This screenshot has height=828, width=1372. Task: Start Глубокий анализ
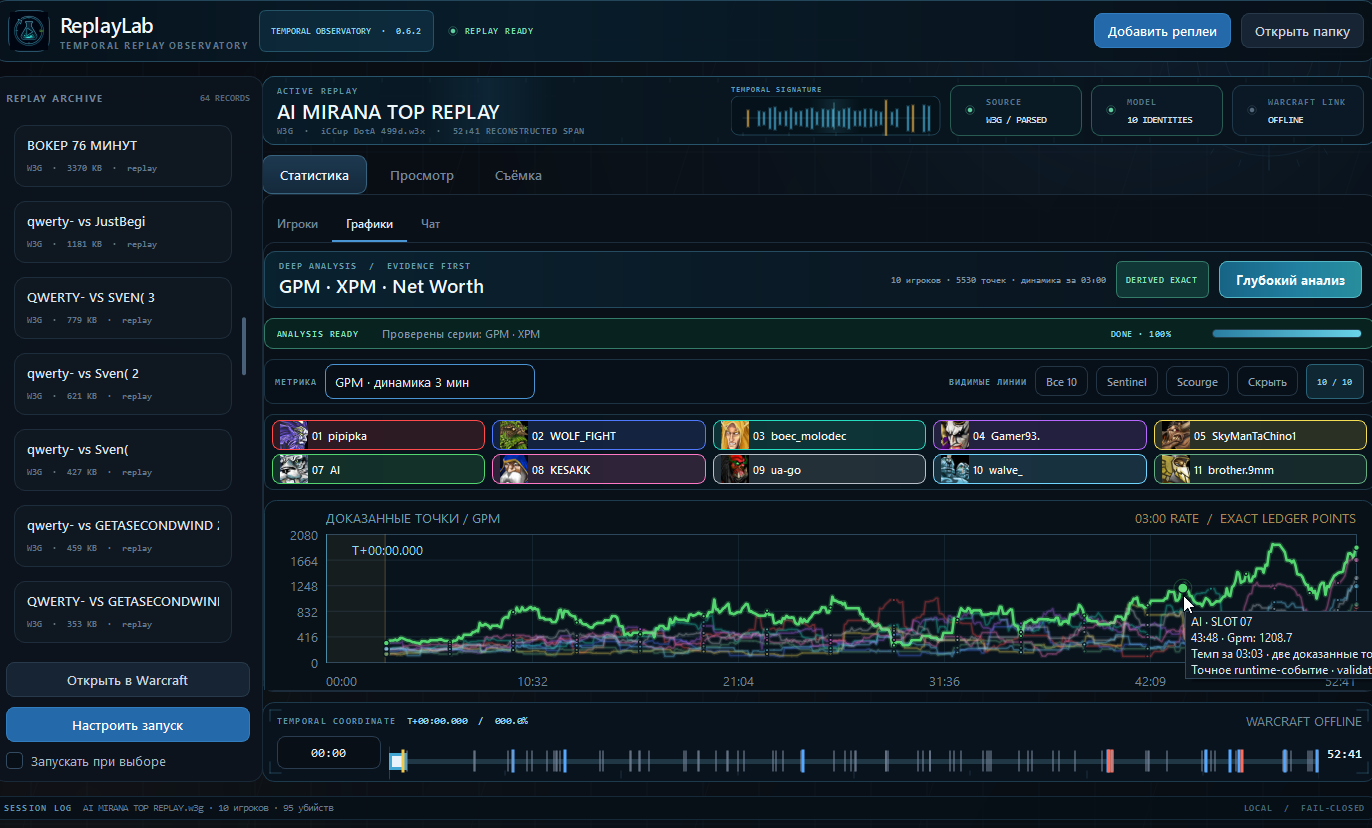1290,280
